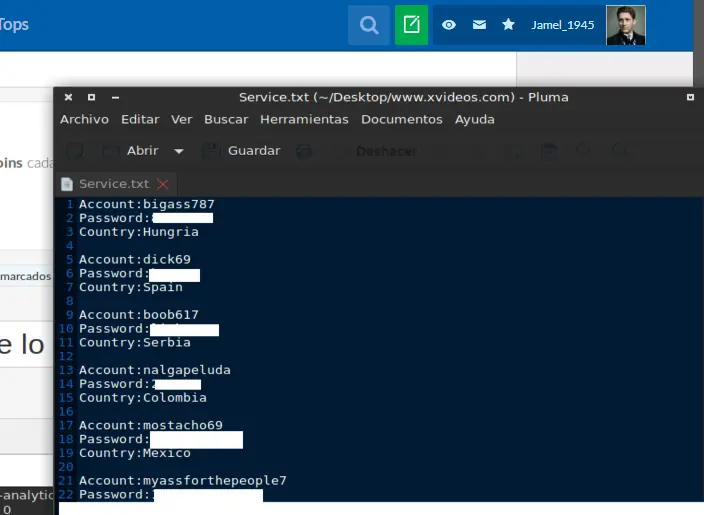Open the Buscar menu in Pluma

(x=226, y=119)
